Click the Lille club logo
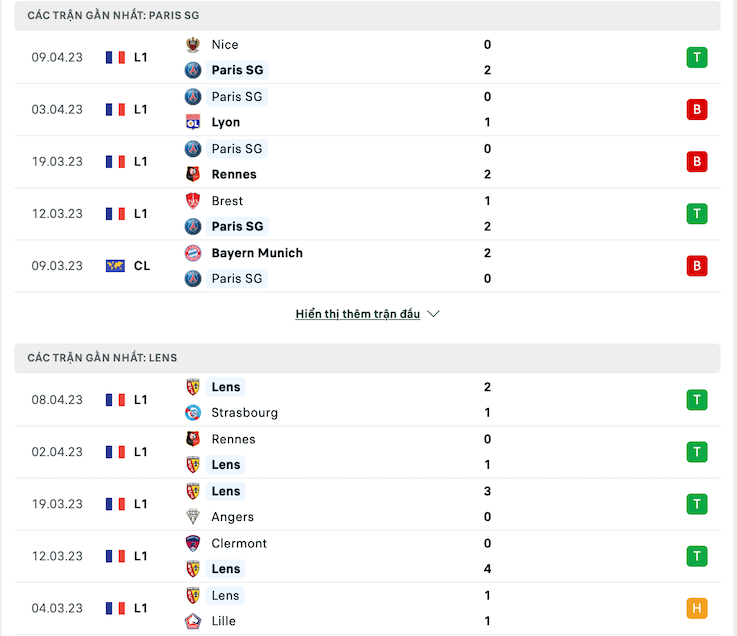This screenshot has height=636, width=737. coord(193,621)
